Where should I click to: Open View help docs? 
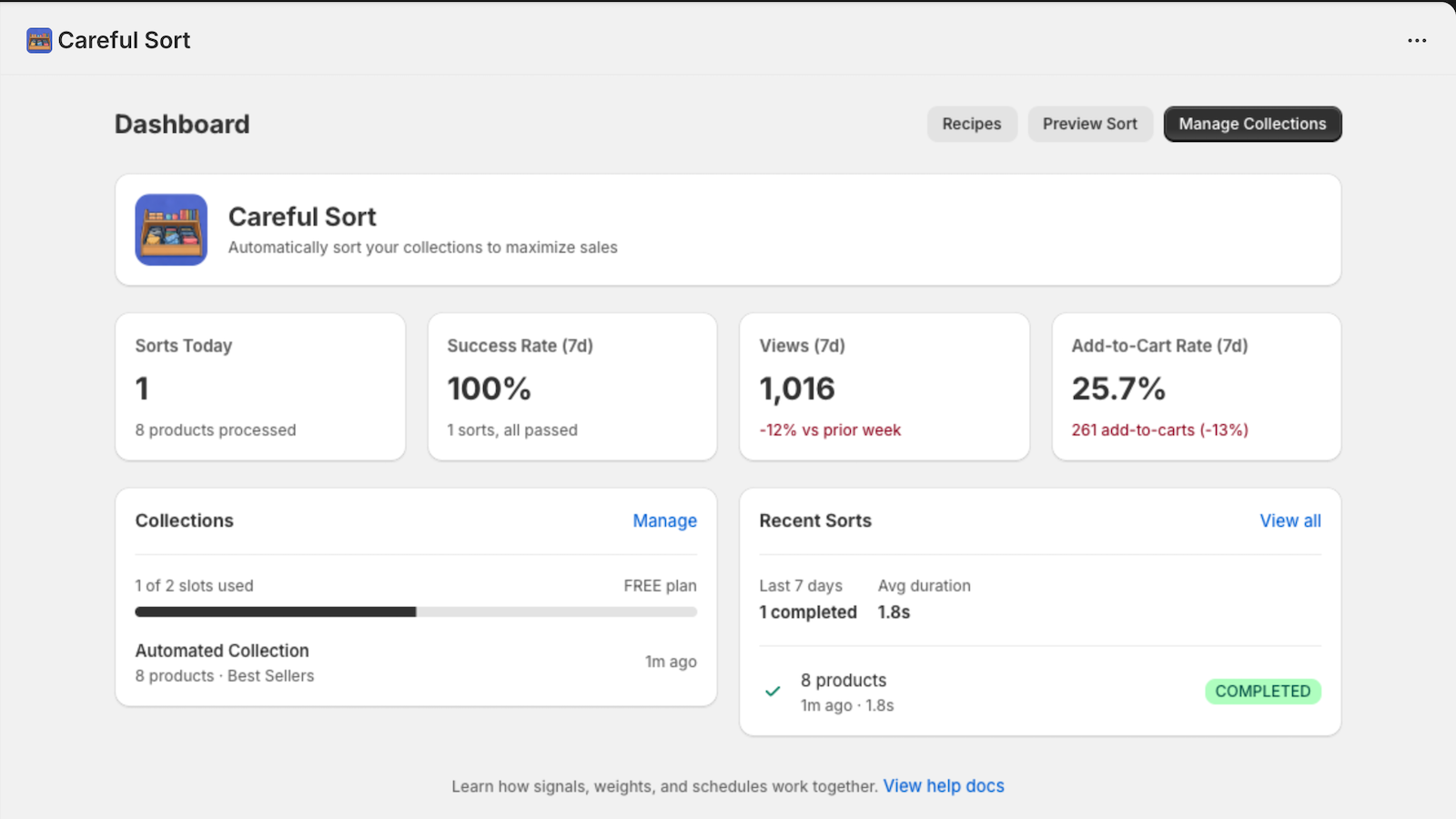[943, 785]
